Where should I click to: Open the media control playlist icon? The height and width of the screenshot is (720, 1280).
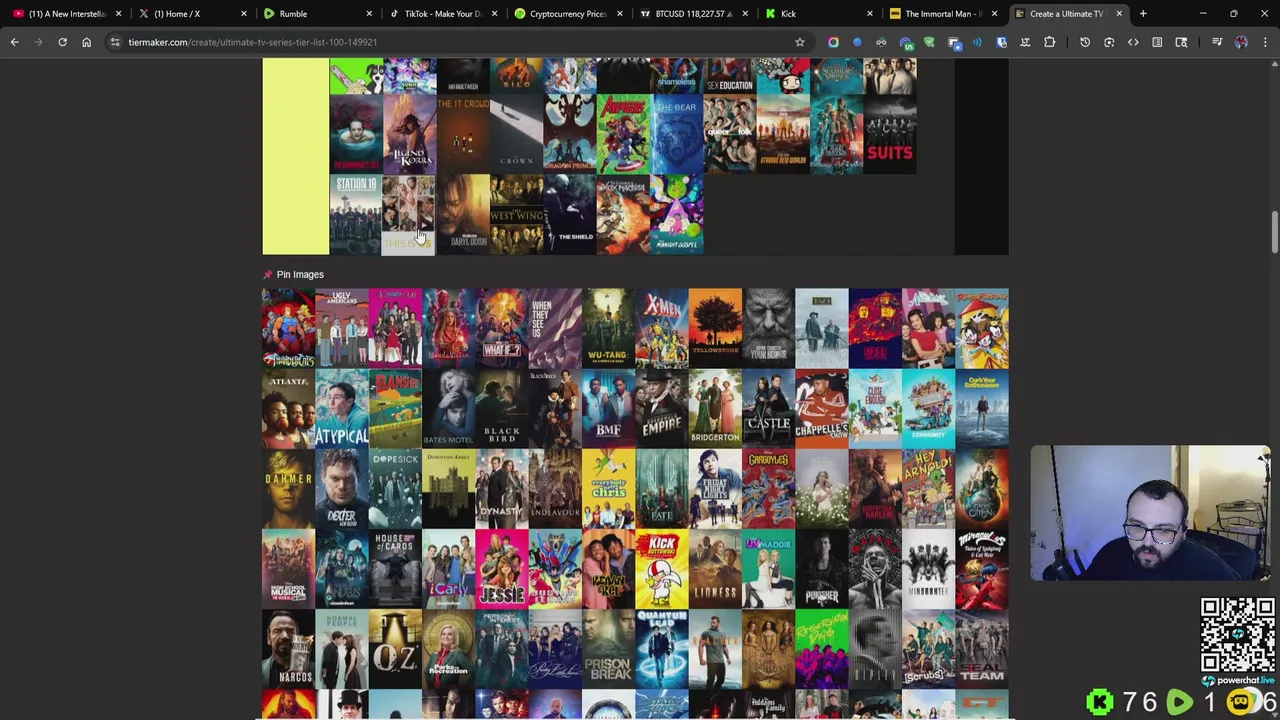point(1217,42)
